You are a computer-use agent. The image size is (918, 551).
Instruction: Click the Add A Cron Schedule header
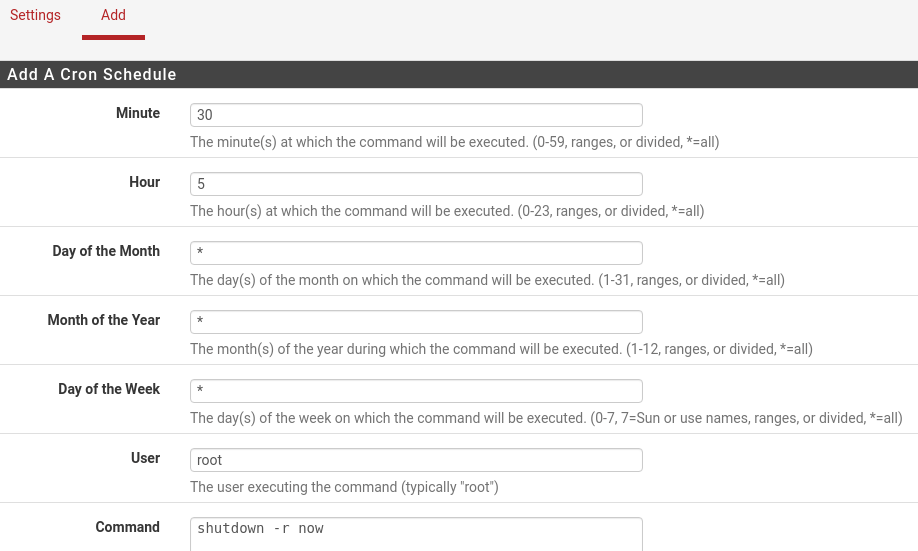pos(92,75)
